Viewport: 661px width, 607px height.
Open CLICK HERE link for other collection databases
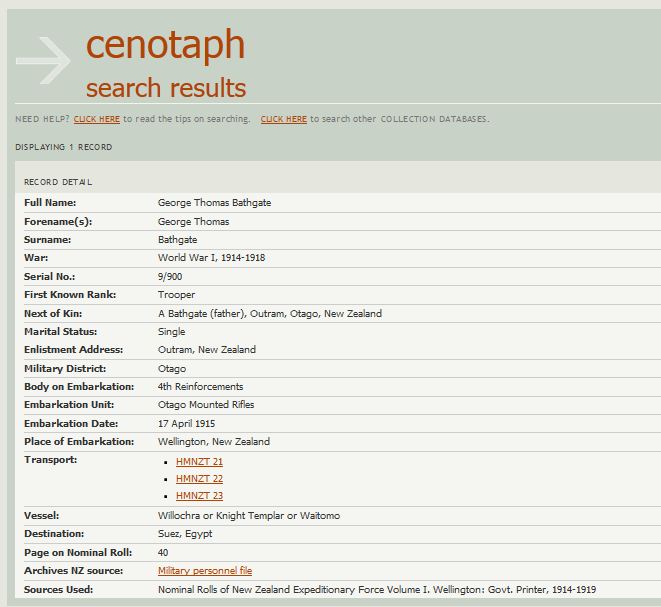(283, 119)
